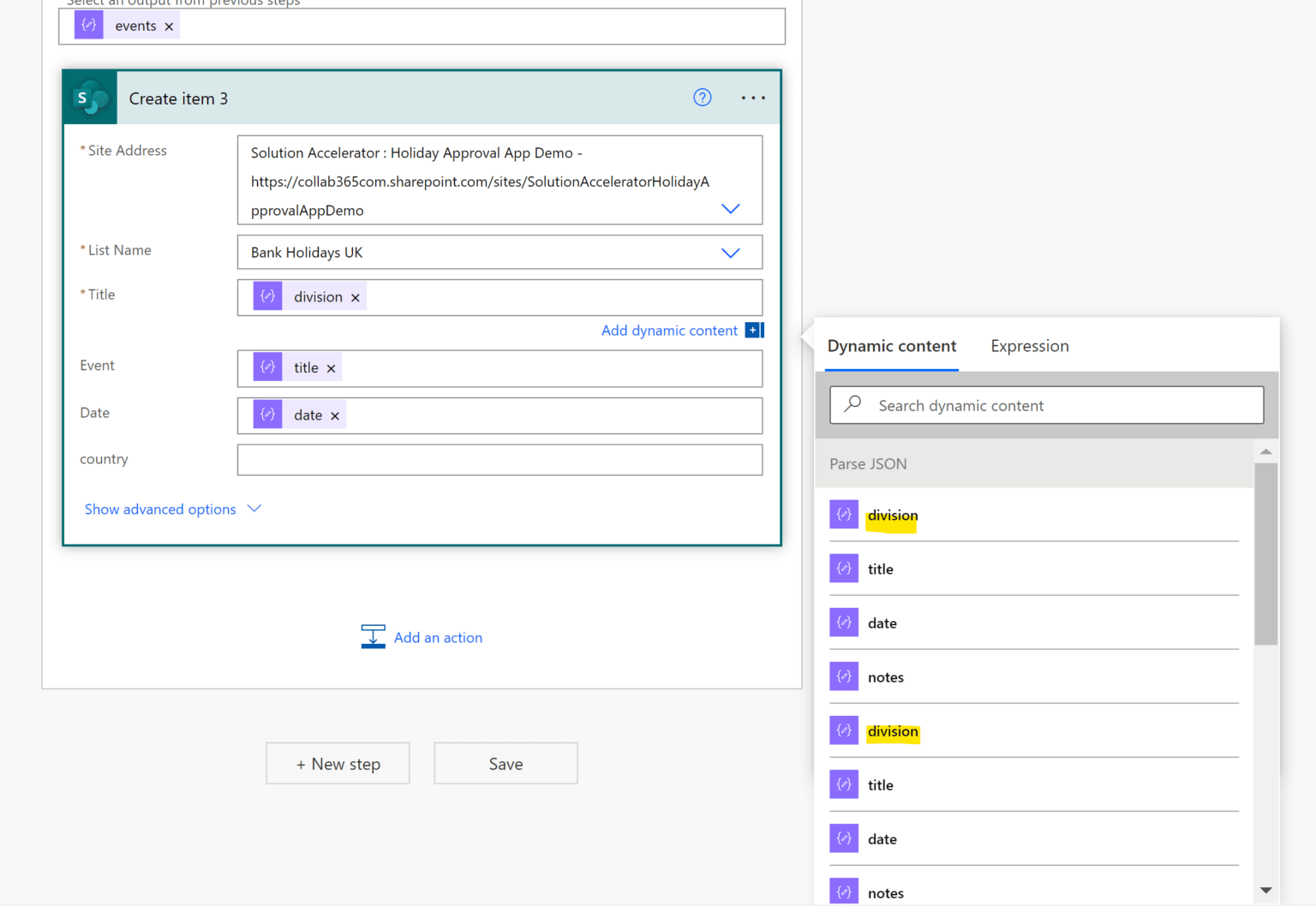The height and width of the screenshot is (906, 1316).
Task: Expand the Site Address dropdown
Action: pos(730,209)
